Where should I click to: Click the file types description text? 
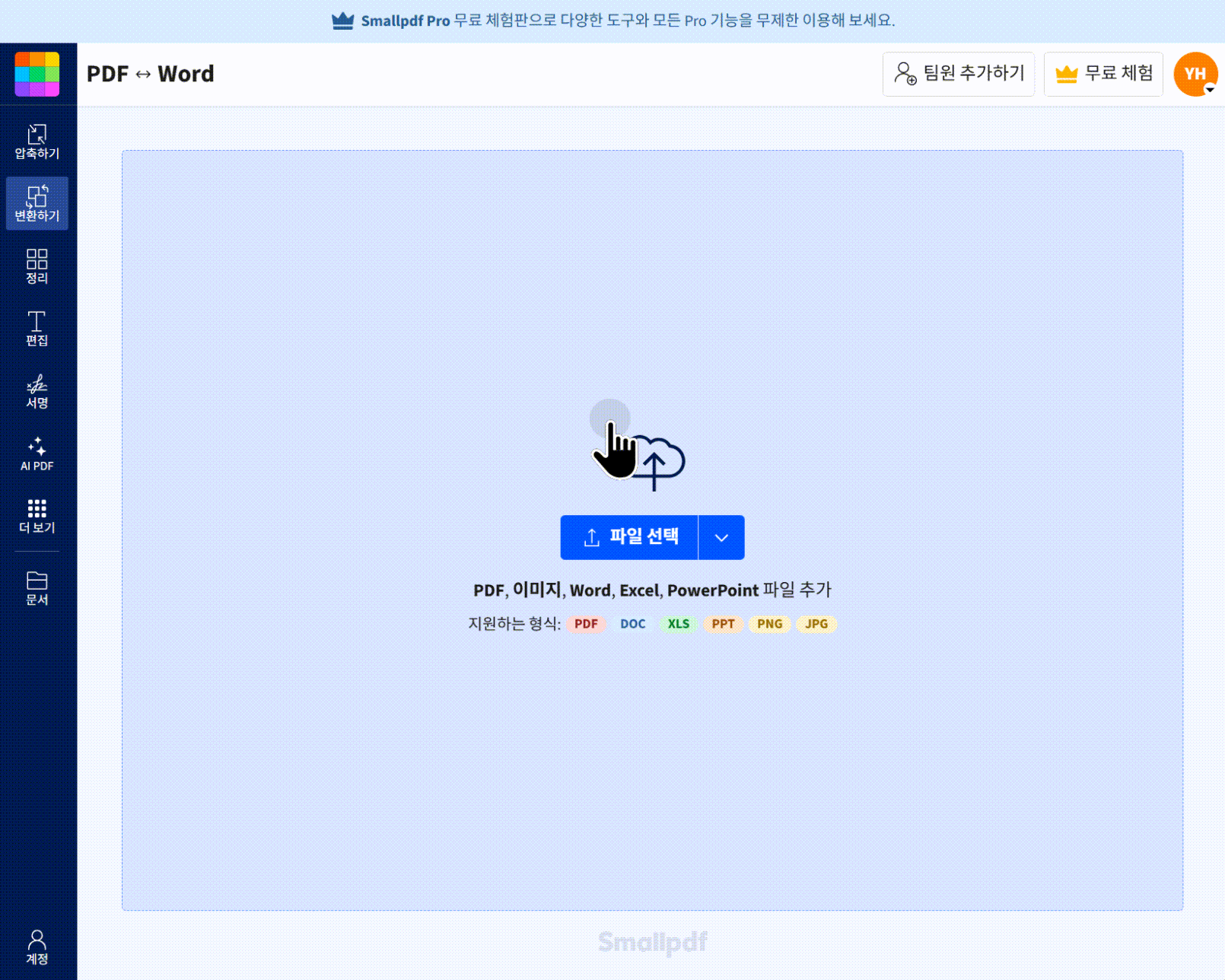point(652,590)
